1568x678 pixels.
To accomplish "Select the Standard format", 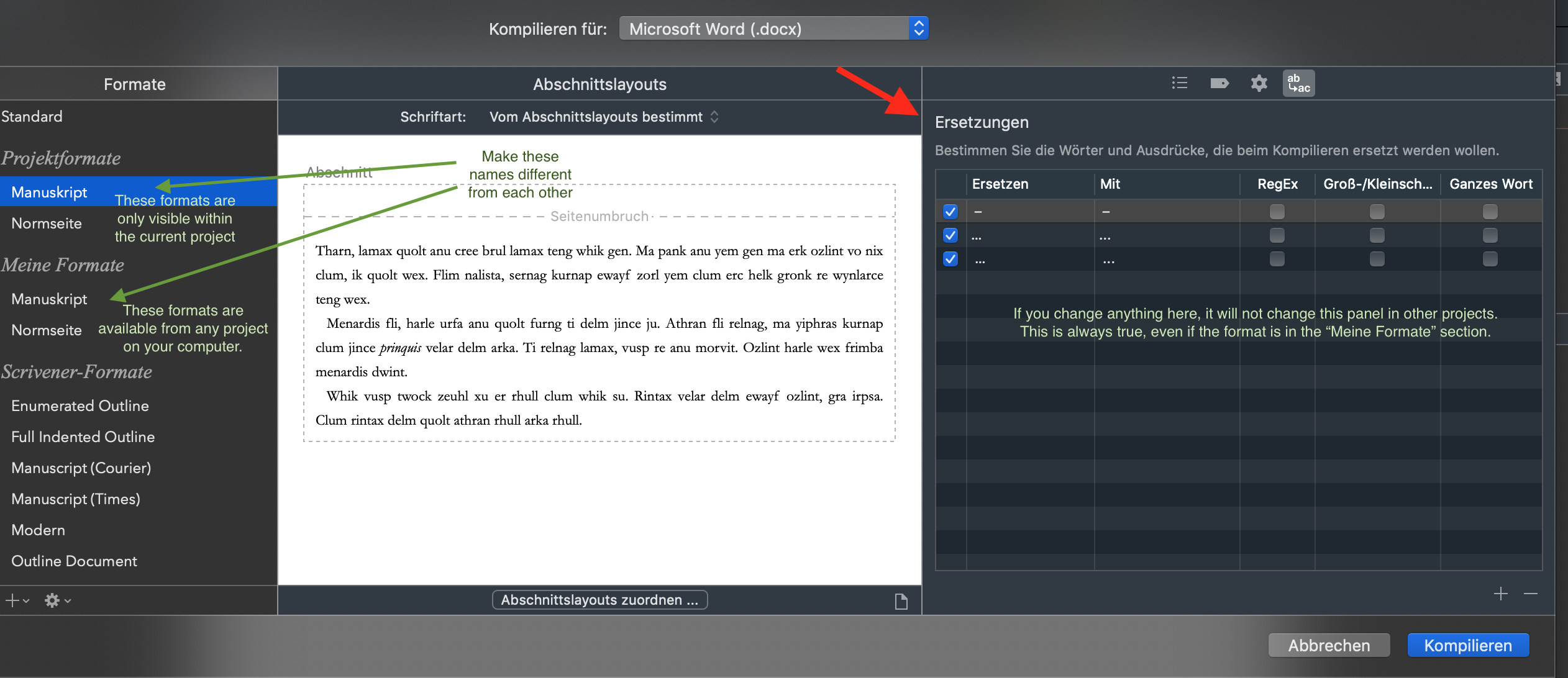I will coord(138,117).
